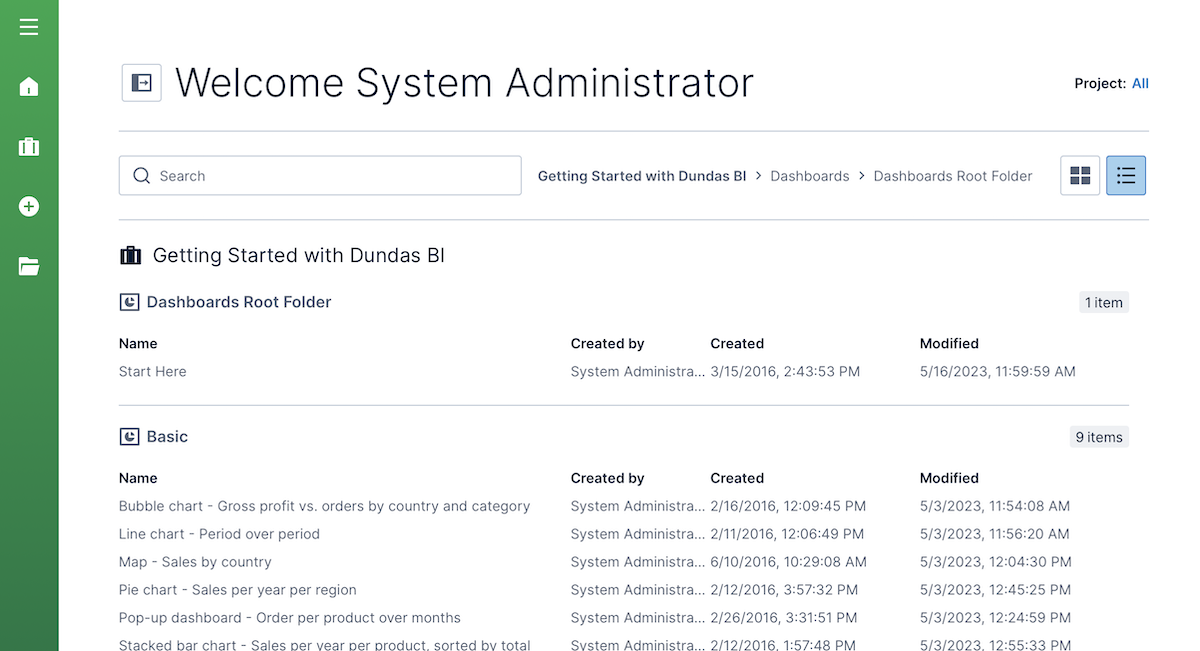Click the Welcome System Administrator heading
This screenshot has height=651, width=1200.
click(x=464, y=83)
